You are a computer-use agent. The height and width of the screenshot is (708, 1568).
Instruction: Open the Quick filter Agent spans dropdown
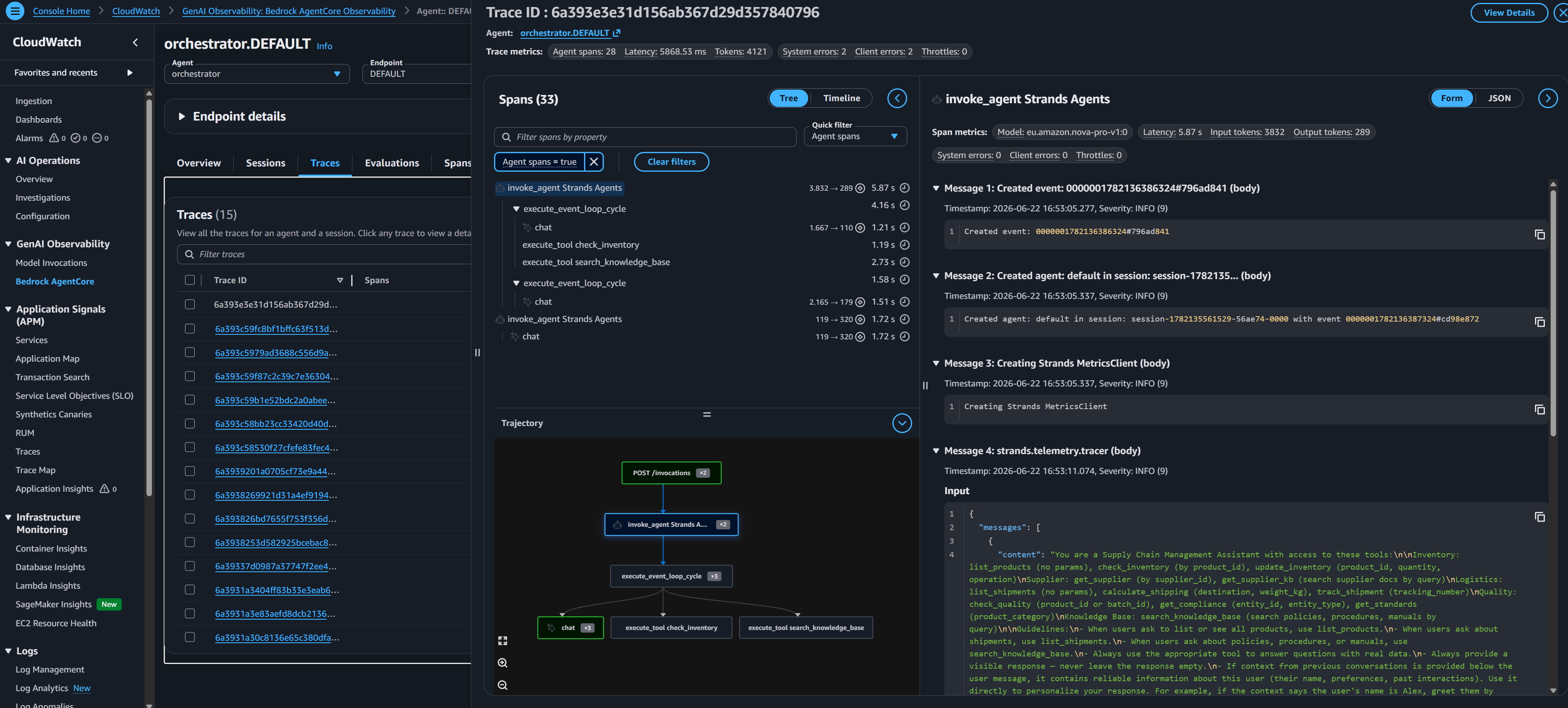(855, 136)
